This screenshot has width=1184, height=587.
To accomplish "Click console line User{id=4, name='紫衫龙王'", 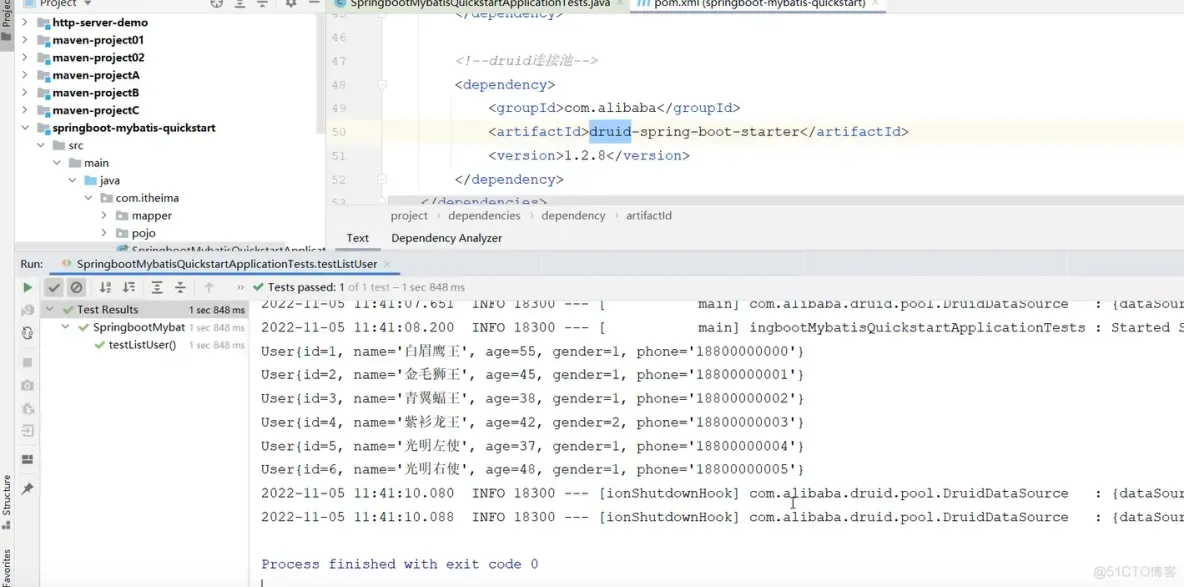I will (x=532, y=422).
